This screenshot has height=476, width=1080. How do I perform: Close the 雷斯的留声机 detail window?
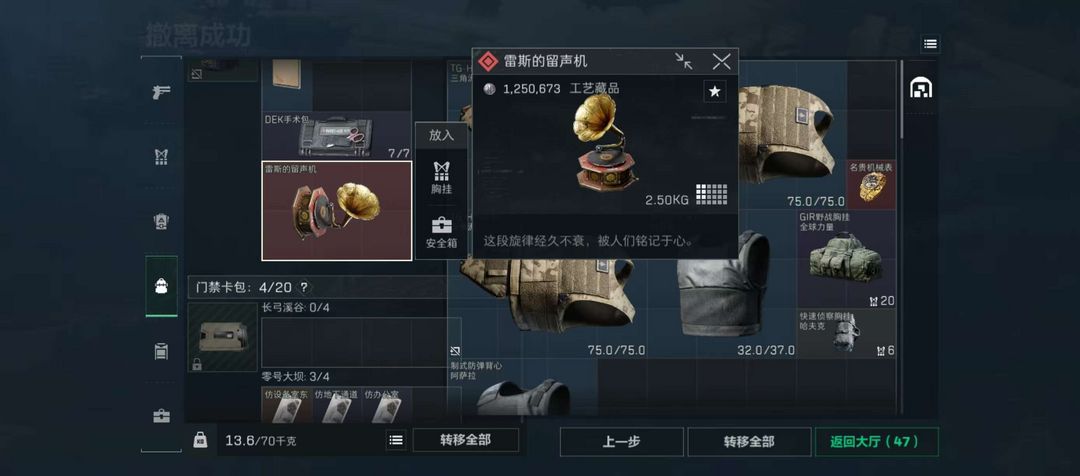(721, 61)
